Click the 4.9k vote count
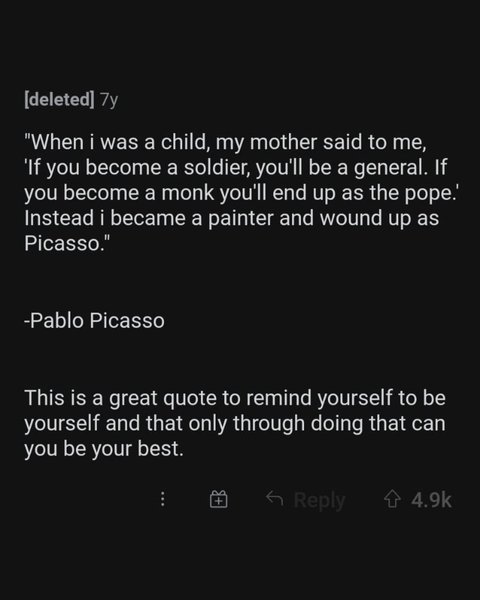The height and width of the screenshot is (600, 480). tap(431, 500)
